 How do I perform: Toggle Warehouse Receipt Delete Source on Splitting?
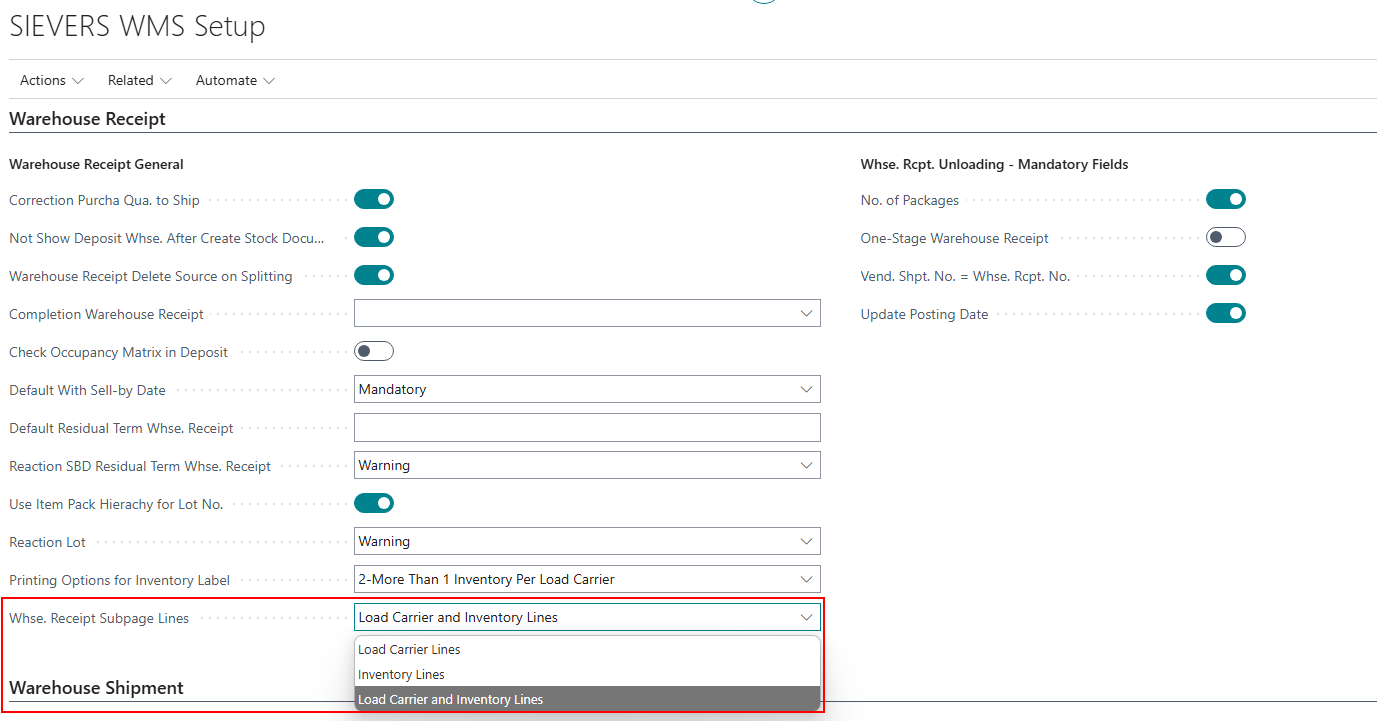point(374,276)
